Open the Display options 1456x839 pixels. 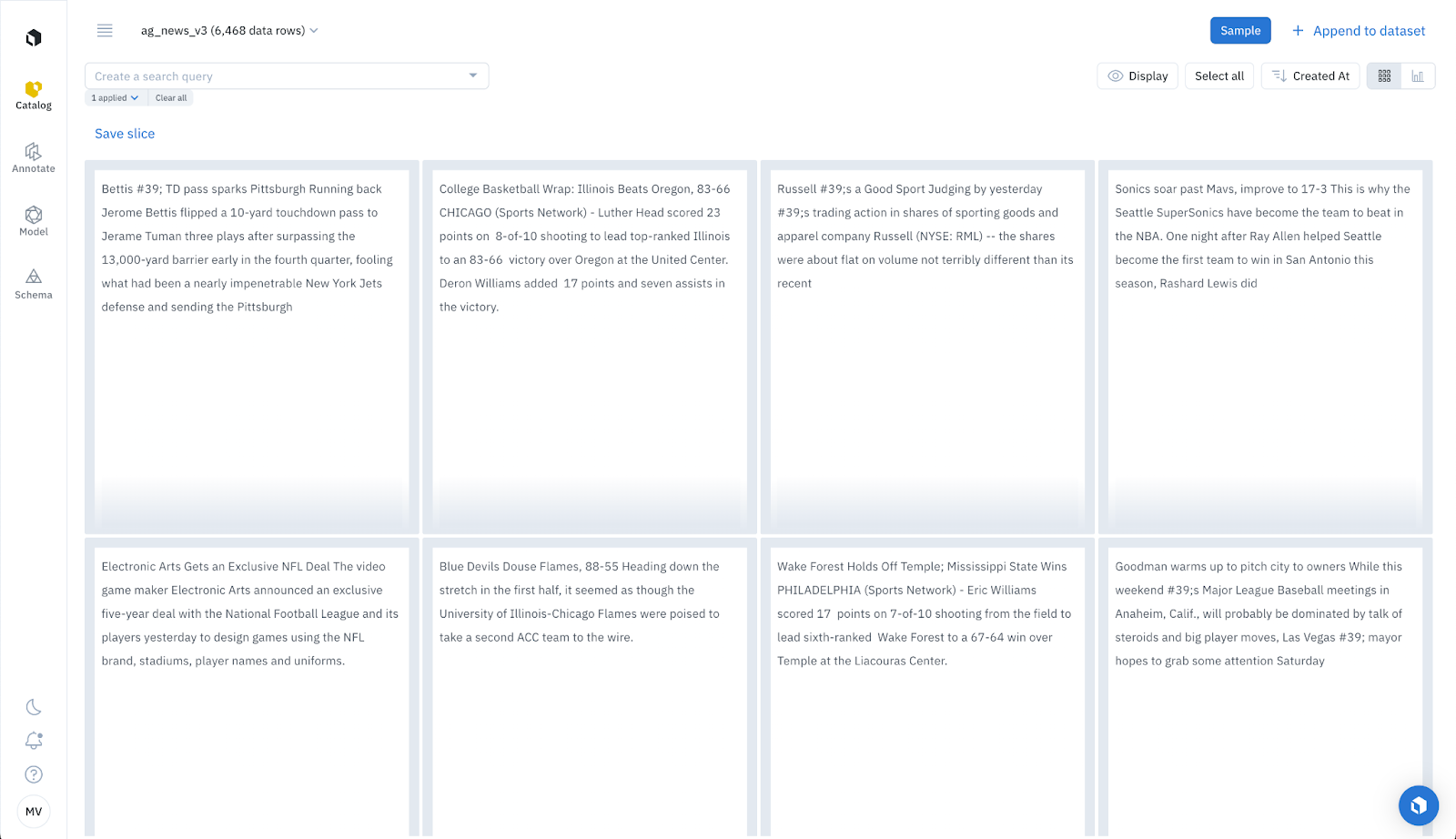click(x=1137, y=76)
